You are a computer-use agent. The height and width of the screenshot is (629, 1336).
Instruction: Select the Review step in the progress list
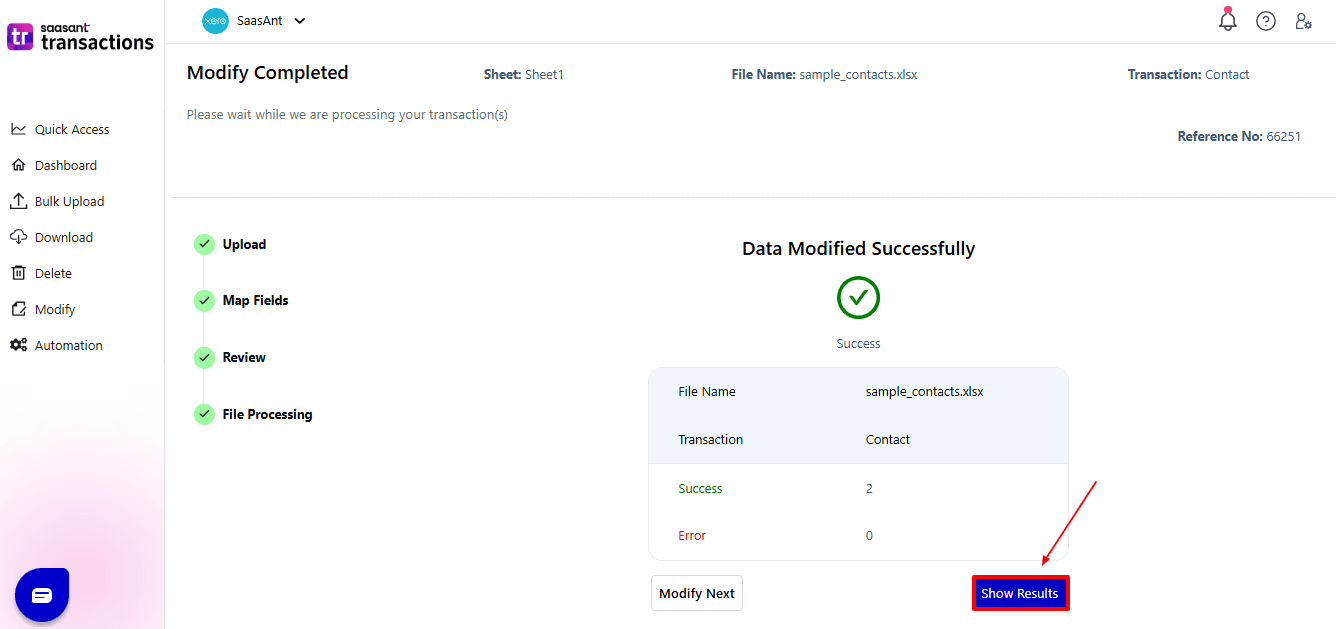tap(204, 357)
